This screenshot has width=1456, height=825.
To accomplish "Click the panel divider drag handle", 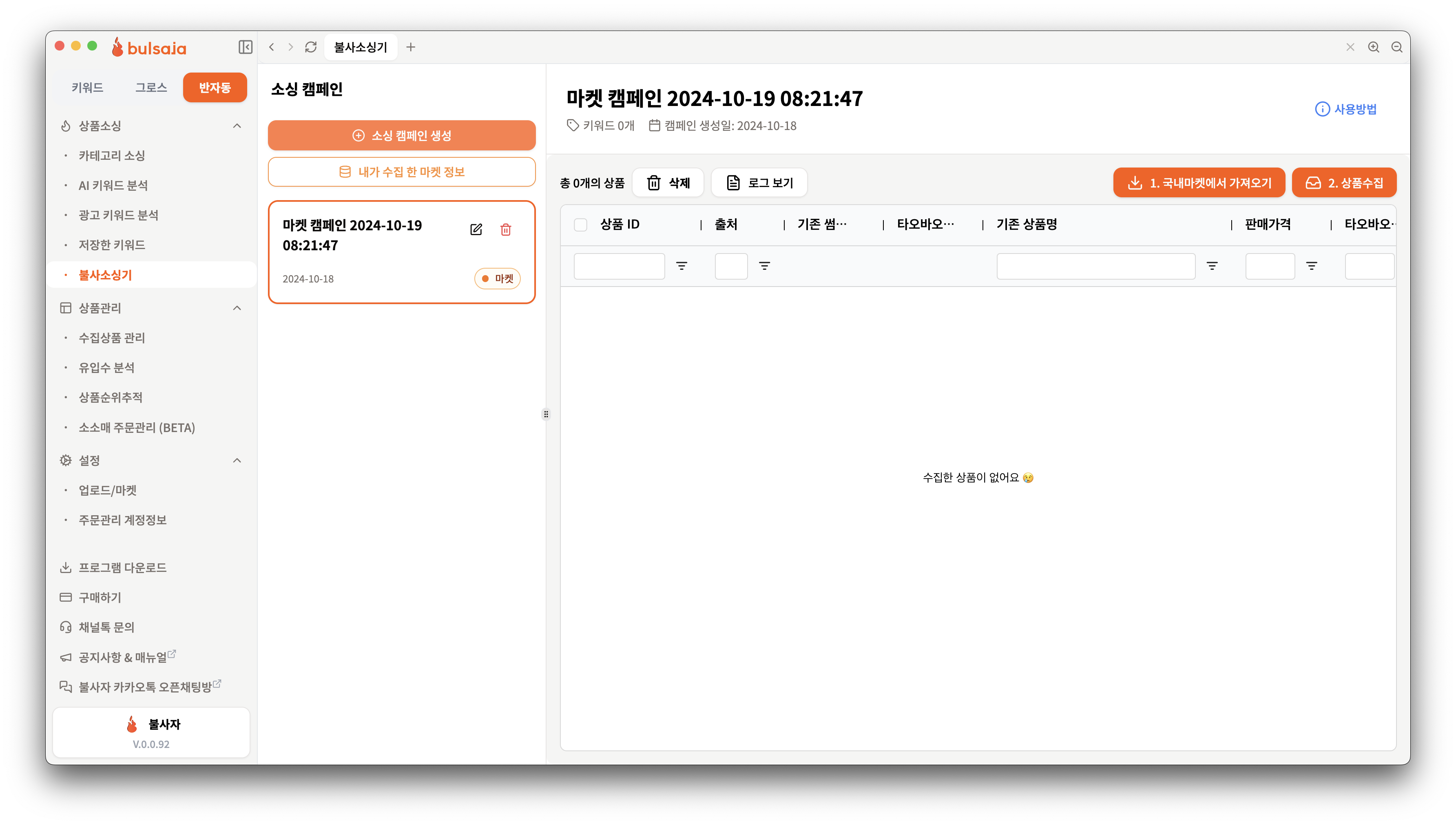I will 546,414.
